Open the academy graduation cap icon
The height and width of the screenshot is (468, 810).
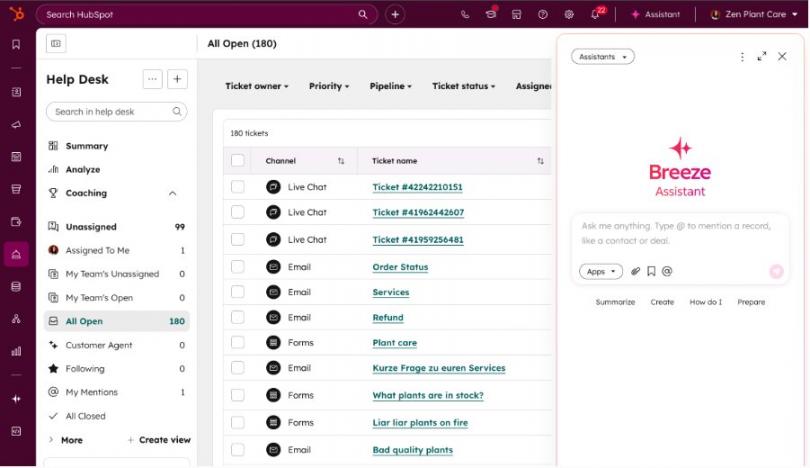491,14
